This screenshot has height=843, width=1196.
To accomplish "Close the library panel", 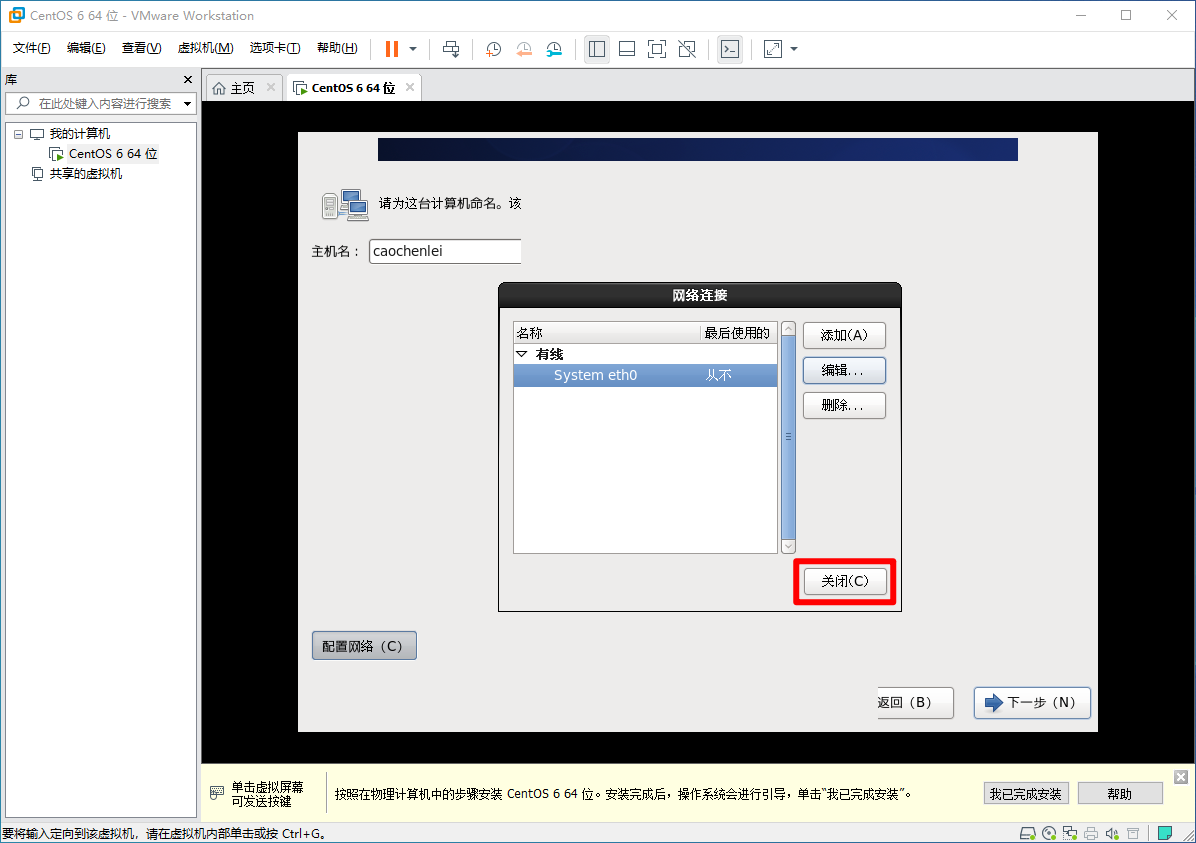I will [x=188, y=79].
